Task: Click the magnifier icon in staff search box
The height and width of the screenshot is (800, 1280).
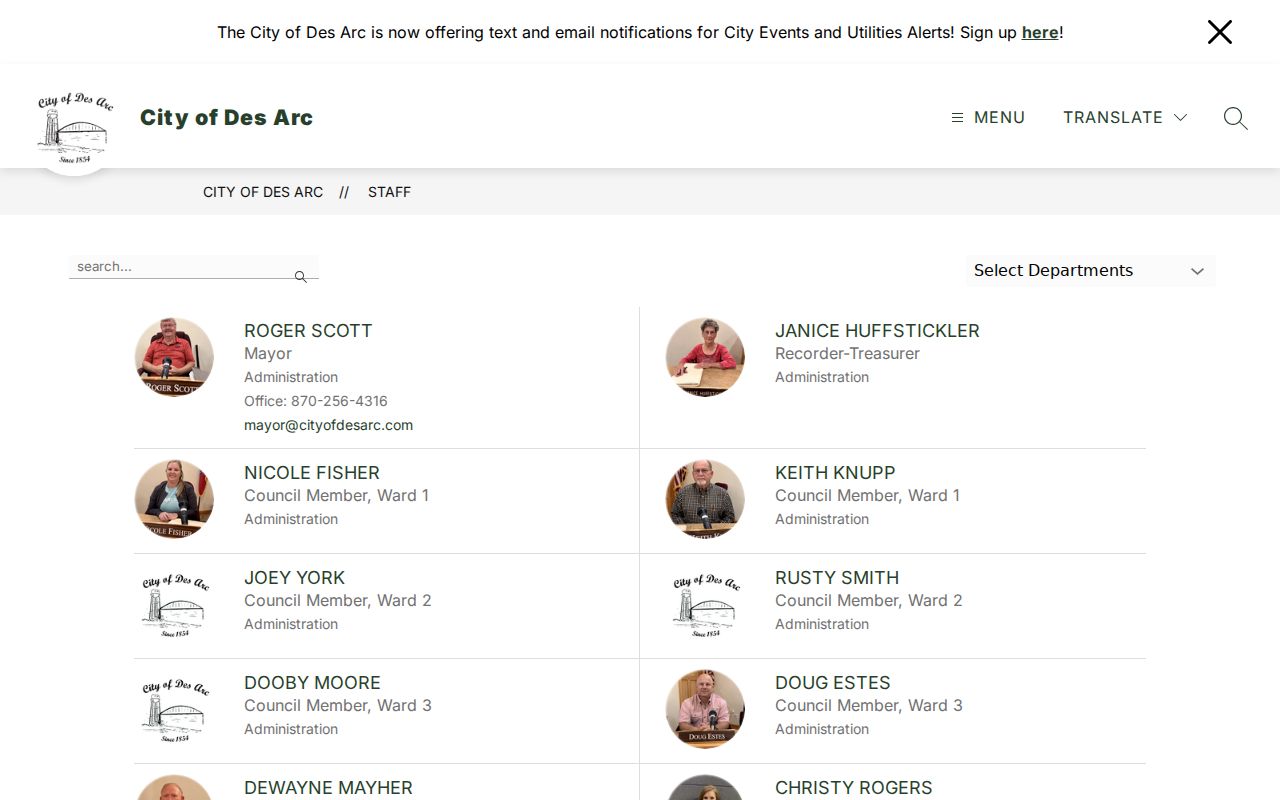Action: point(300,276)
